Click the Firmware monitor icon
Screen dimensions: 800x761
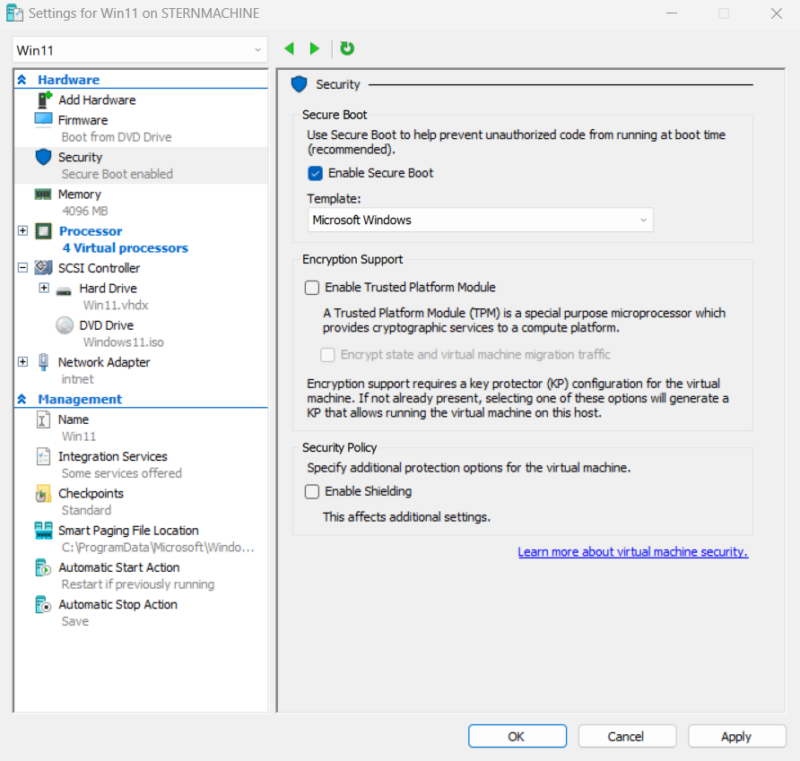pyautogui.click(x=43, y=119)
